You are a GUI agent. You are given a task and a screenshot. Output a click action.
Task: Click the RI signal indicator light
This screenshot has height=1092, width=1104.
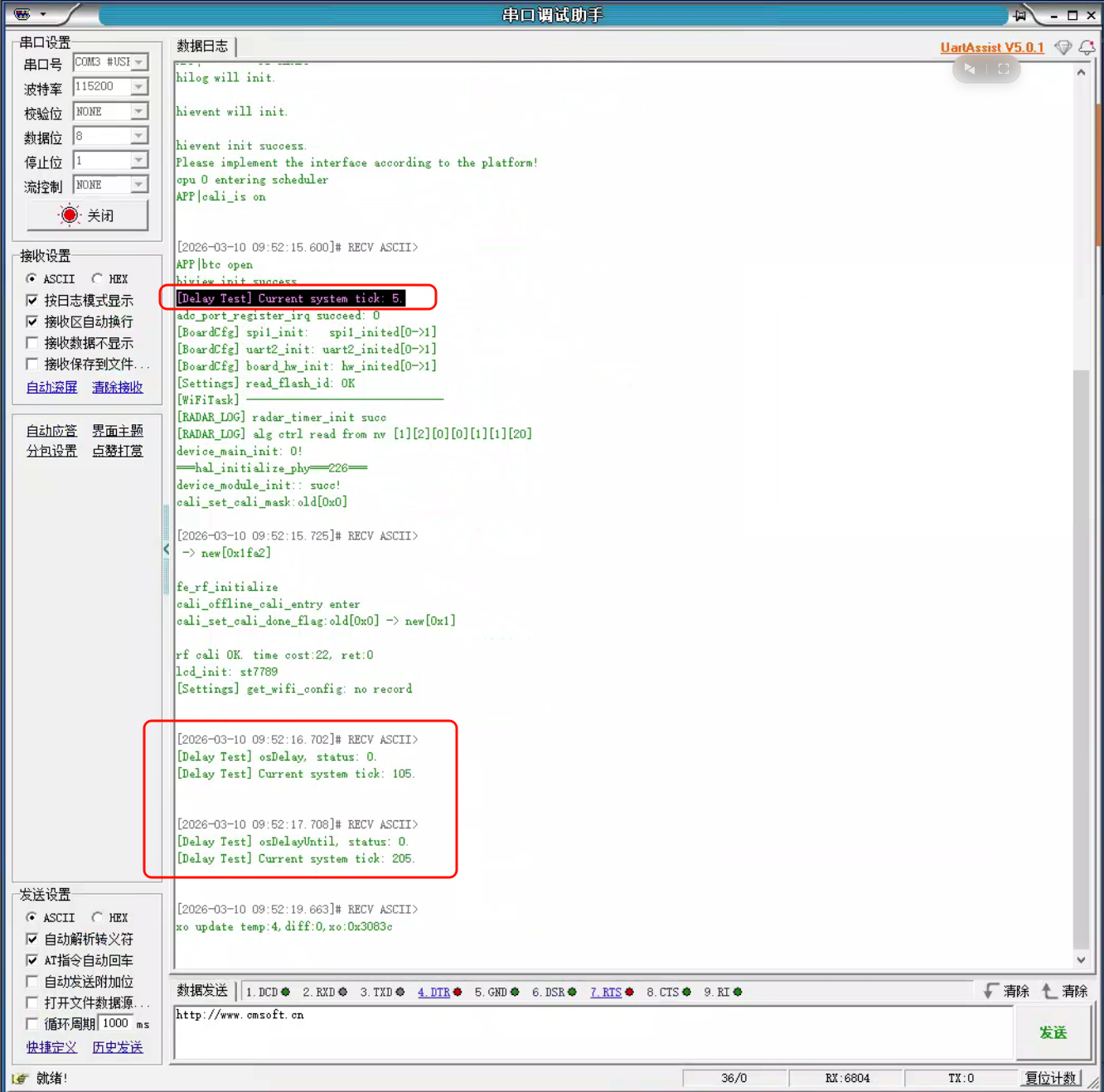[x=738, y=992]
